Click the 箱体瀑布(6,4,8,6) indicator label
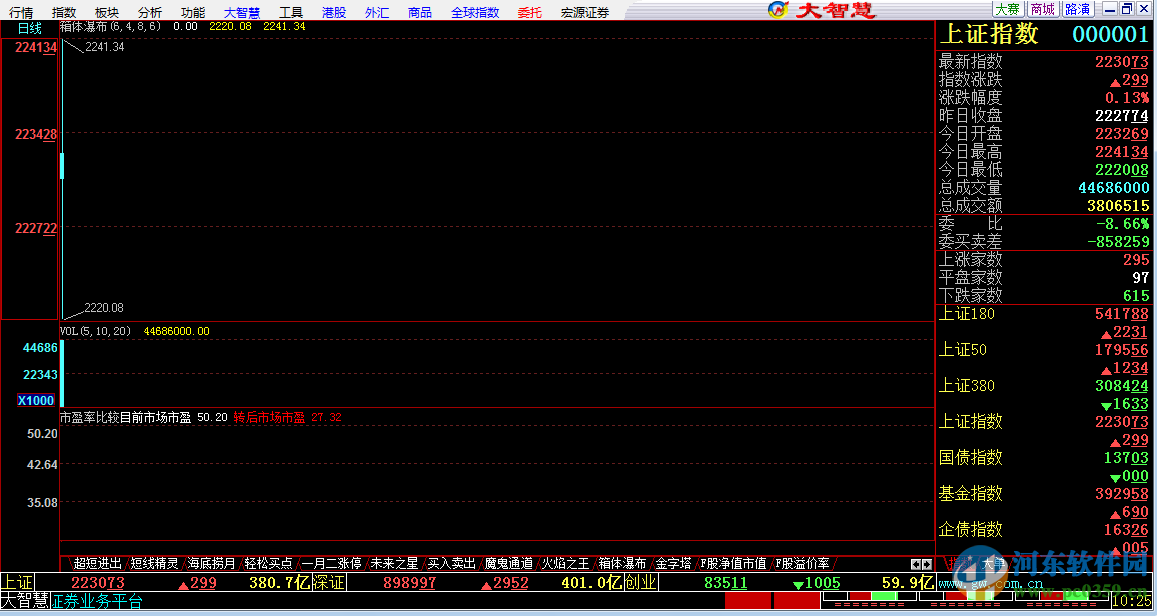 [111, 26]
